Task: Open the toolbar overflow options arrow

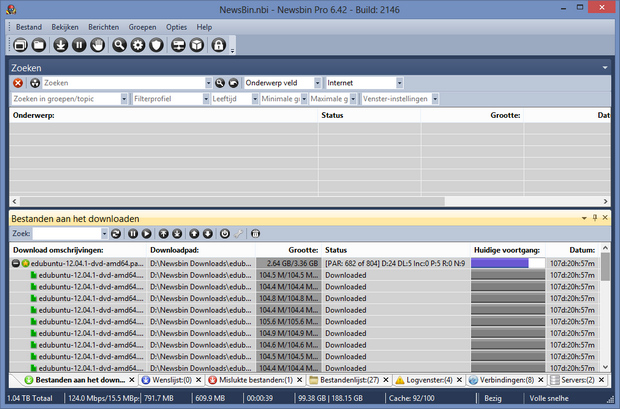Action: 232,51
